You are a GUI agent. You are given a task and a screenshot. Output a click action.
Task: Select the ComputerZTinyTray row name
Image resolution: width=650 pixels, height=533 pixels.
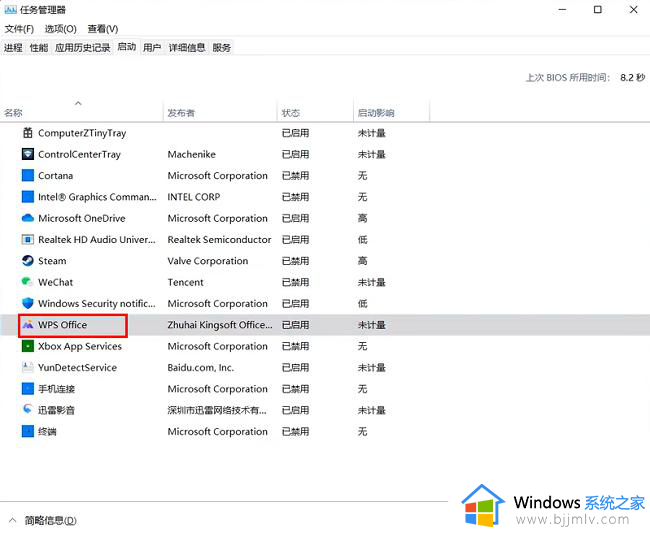(82, 133)
